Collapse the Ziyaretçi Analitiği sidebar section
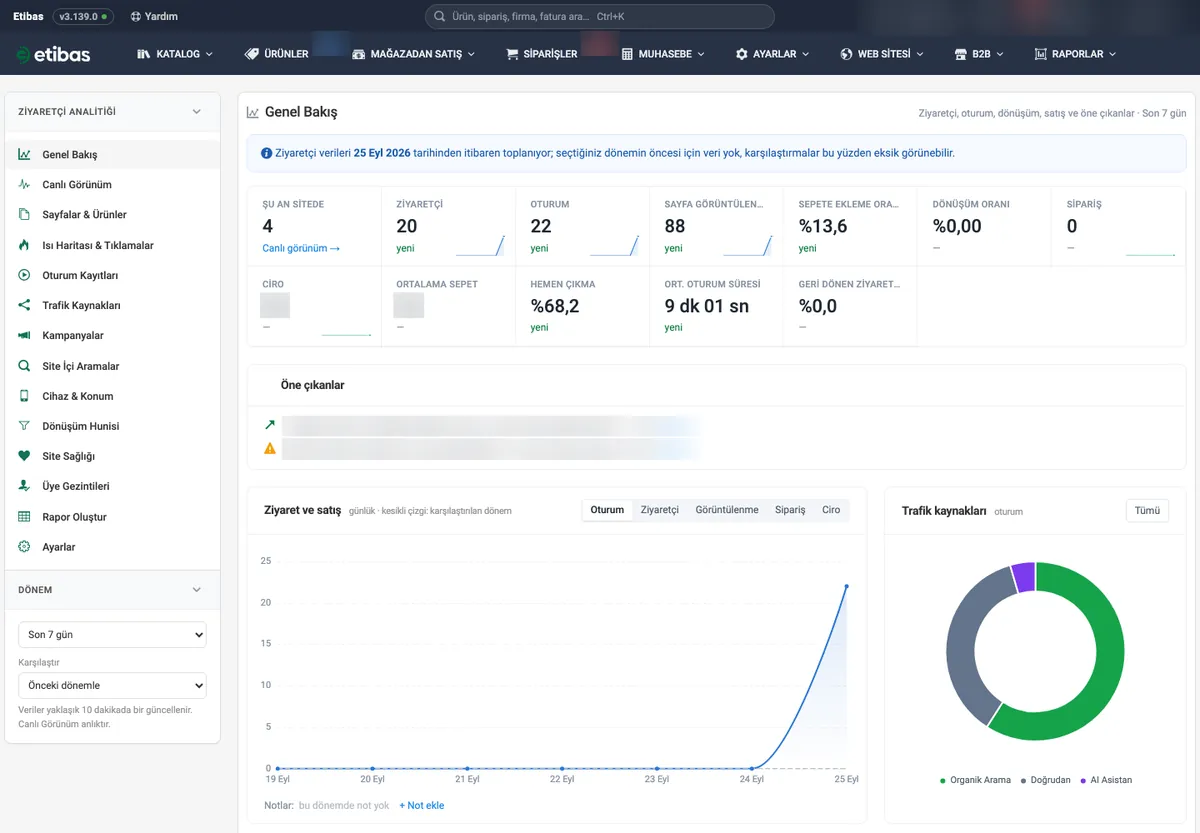 [196, 112]
